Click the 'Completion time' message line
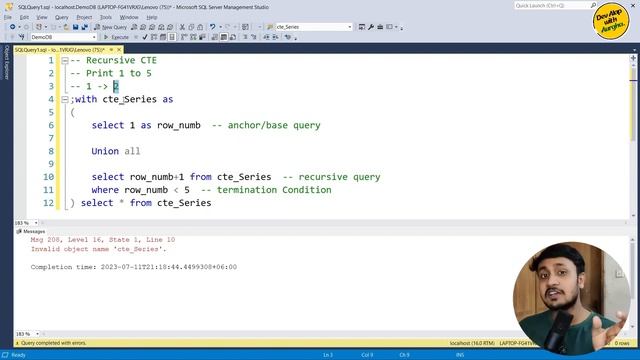 [133, 267]
